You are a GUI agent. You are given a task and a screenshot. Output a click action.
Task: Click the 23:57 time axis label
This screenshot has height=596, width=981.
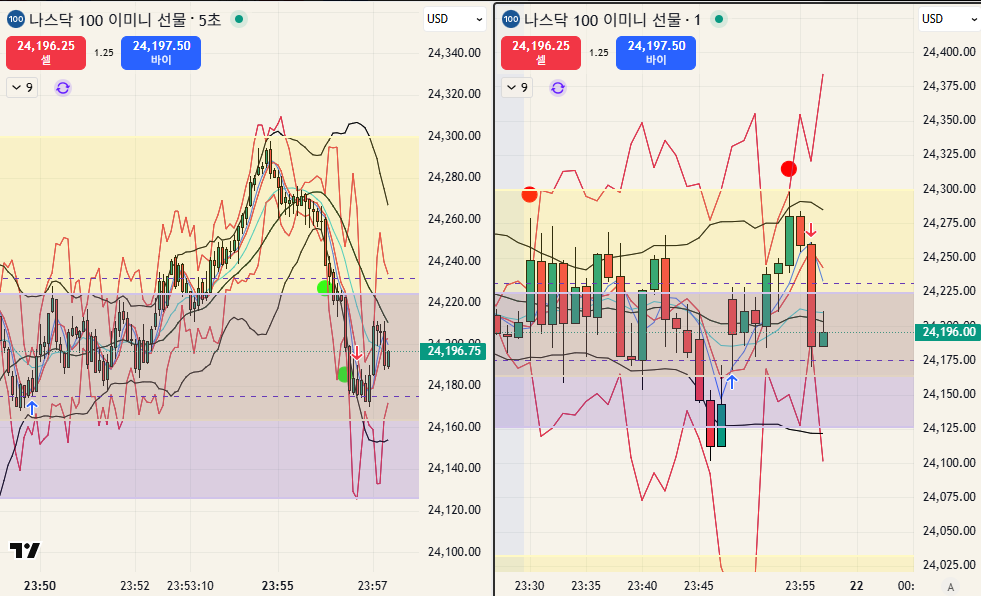click(372, 586)
